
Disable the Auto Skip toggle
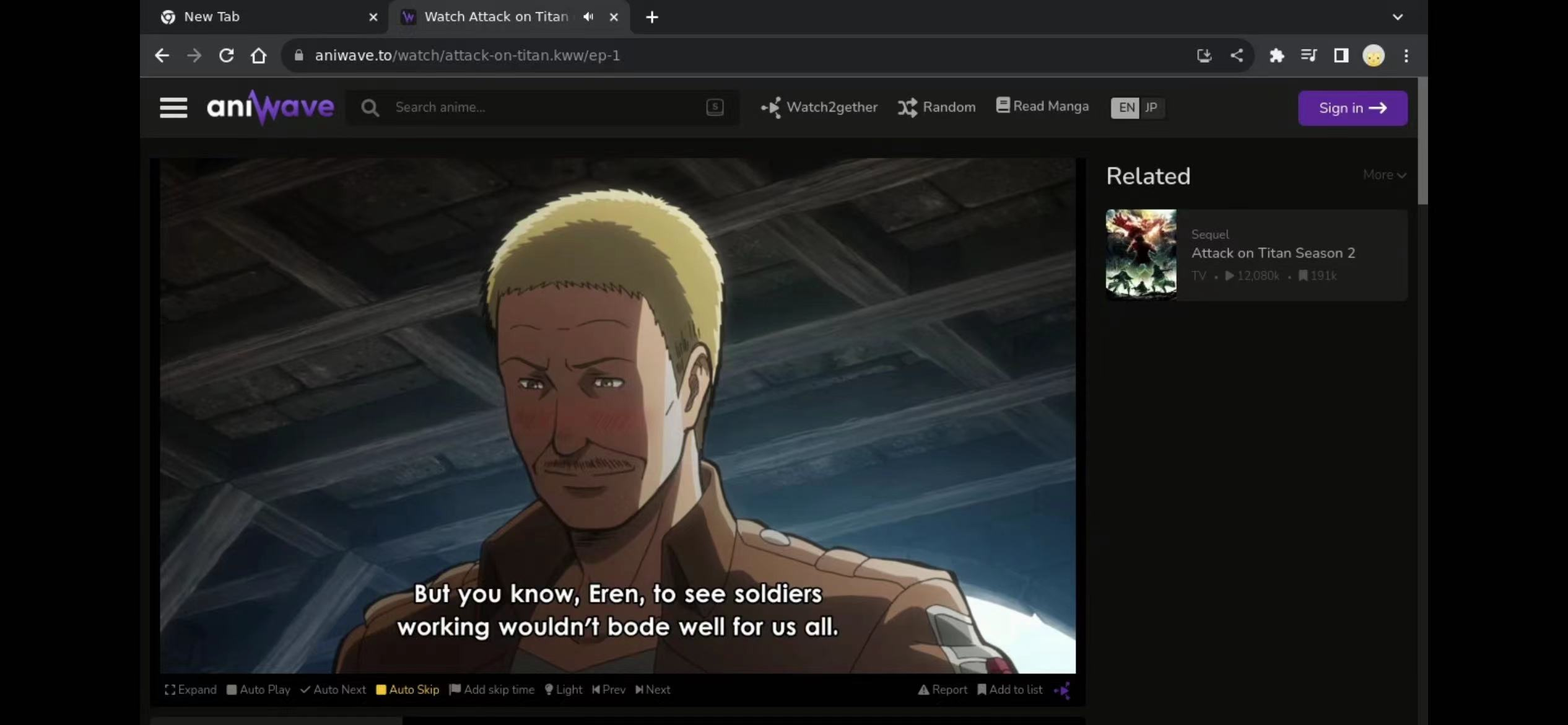pyautogui.click(x=407, y=690)
